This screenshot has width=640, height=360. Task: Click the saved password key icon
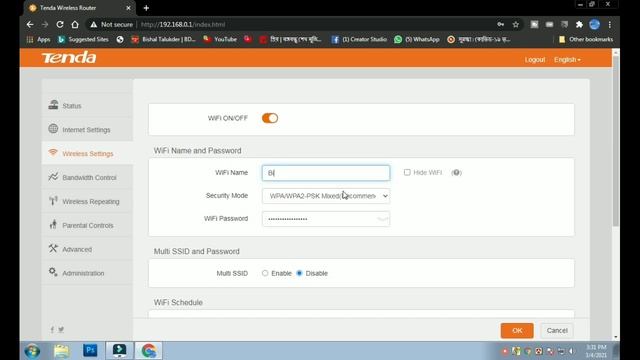(500, 24)
